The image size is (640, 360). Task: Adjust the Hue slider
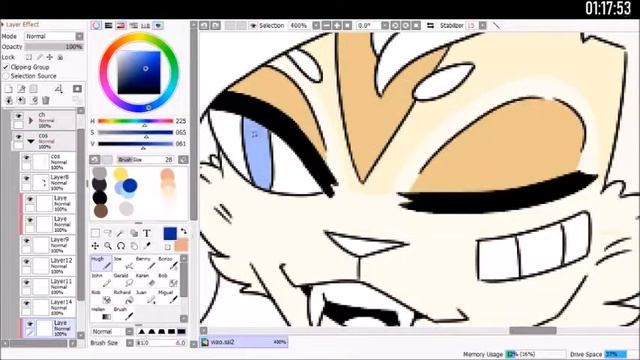click(x=136, y=121)
